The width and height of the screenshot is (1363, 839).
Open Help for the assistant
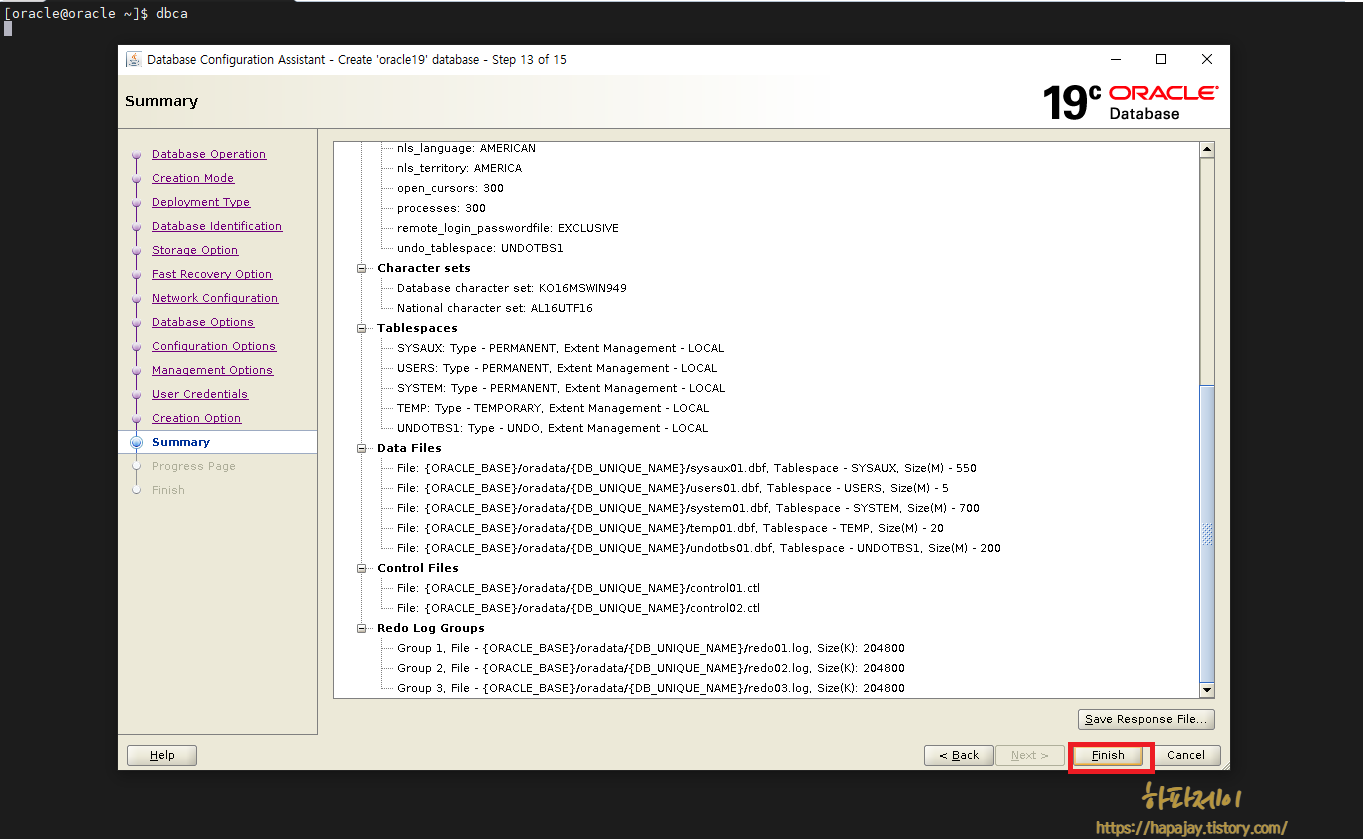pos(162,755)
